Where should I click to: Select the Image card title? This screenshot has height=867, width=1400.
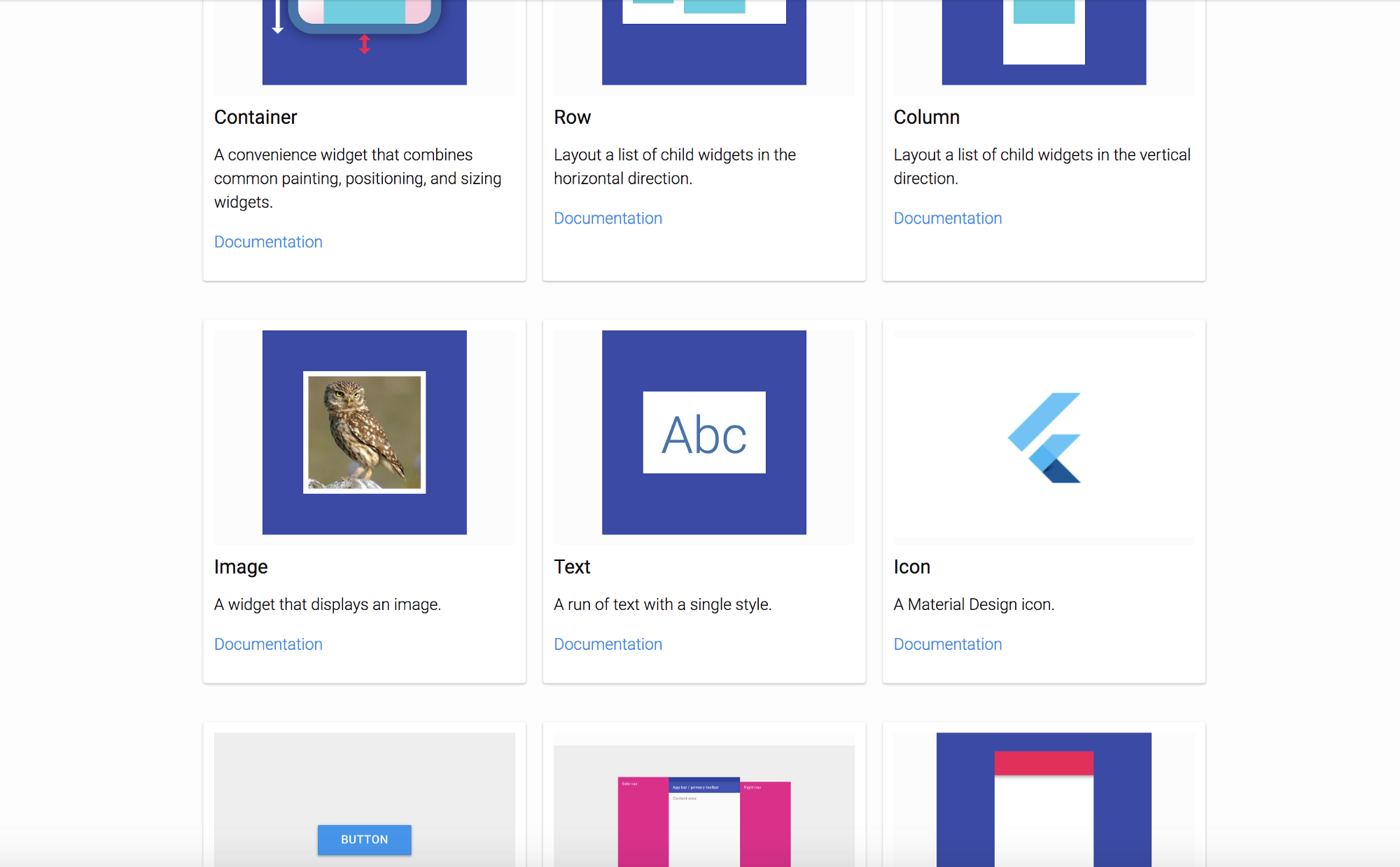241,567
